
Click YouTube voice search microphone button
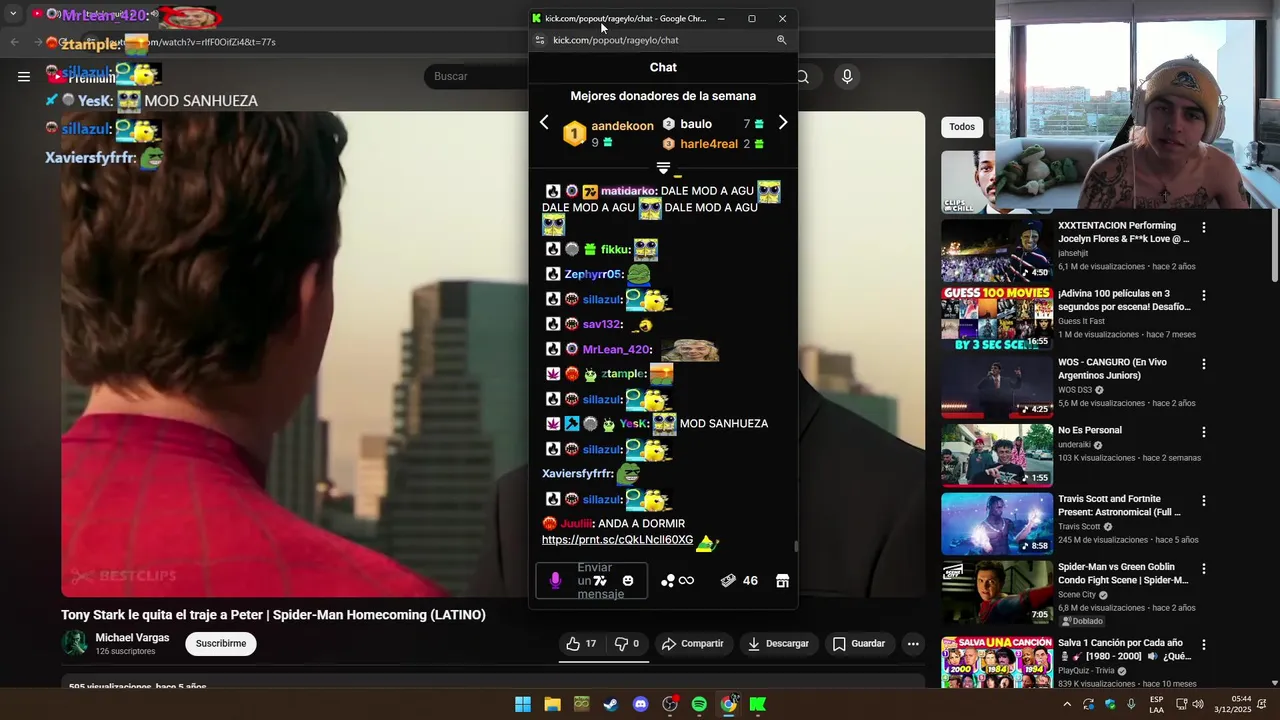(847, 76)
